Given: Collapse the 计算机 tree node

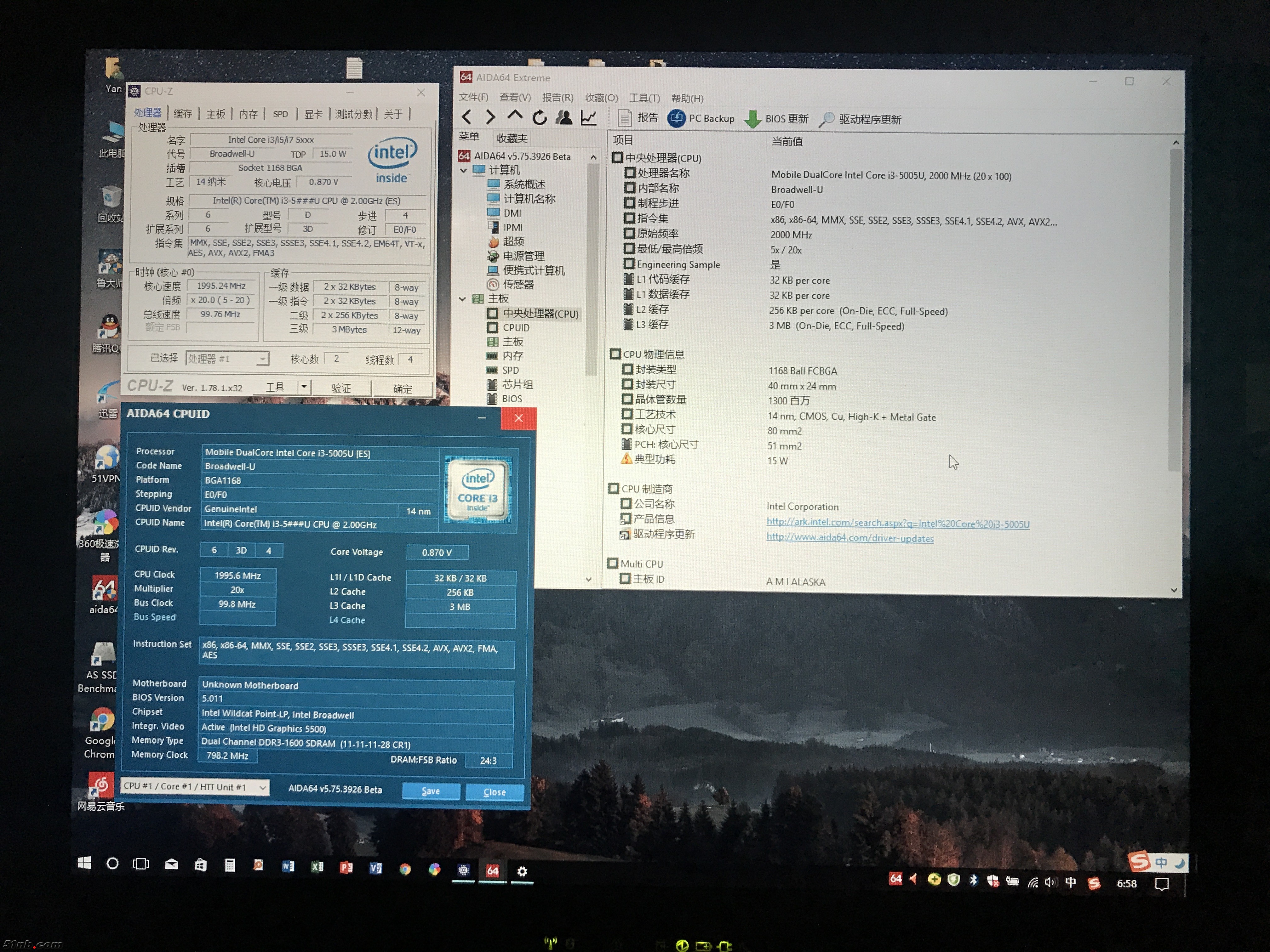Looking at the screenshot, I should pos(463,170).
